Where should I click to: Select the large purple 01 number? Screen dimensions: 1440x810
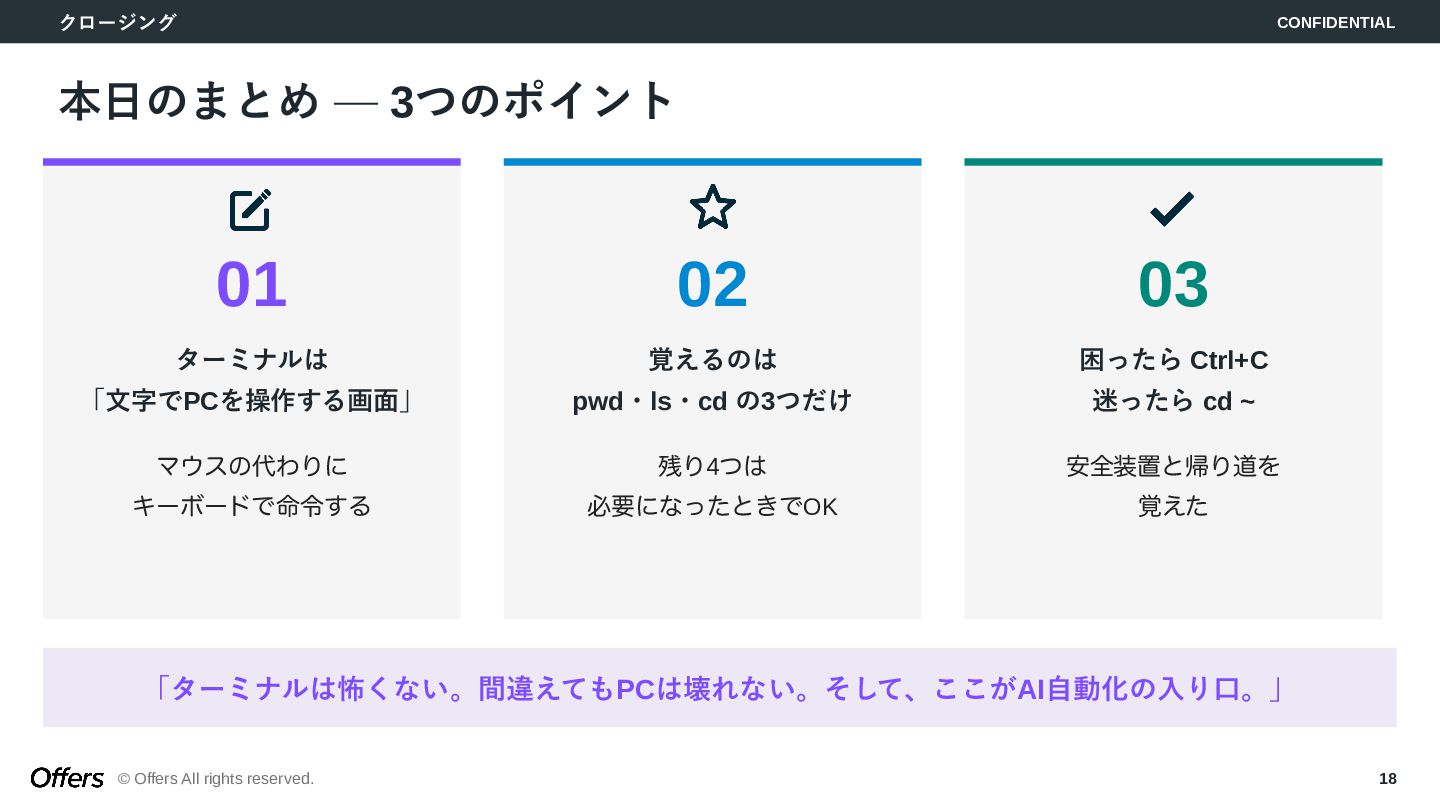click(x=252, y=285)
